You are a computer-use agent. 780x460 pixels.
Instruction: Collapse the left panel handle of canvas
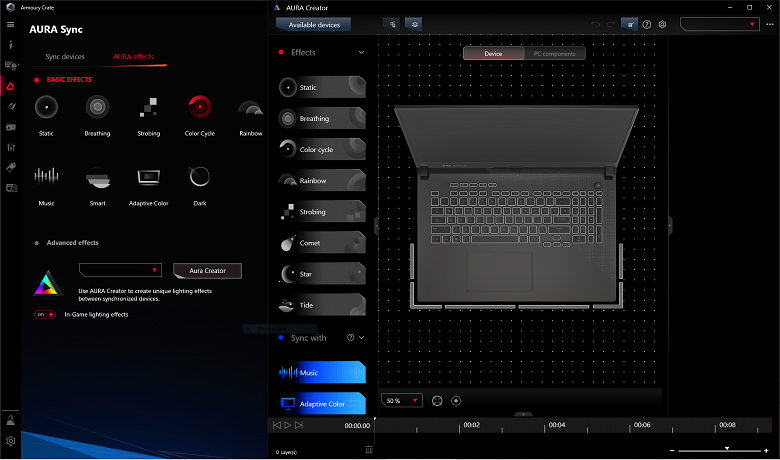(x=376, y=226)
